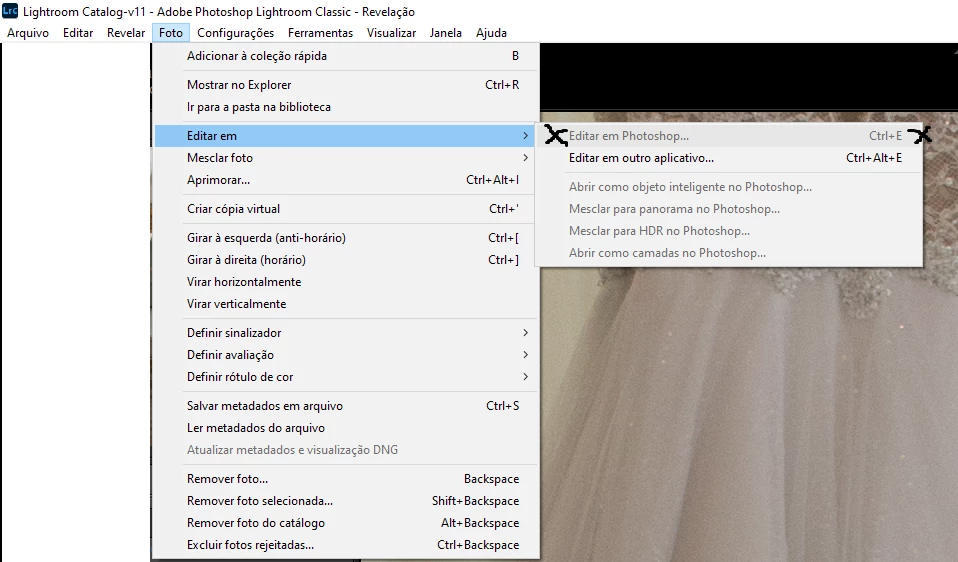Open the Ferramentas menu
The height and width of the screenshot is (562, 958).
320,33
